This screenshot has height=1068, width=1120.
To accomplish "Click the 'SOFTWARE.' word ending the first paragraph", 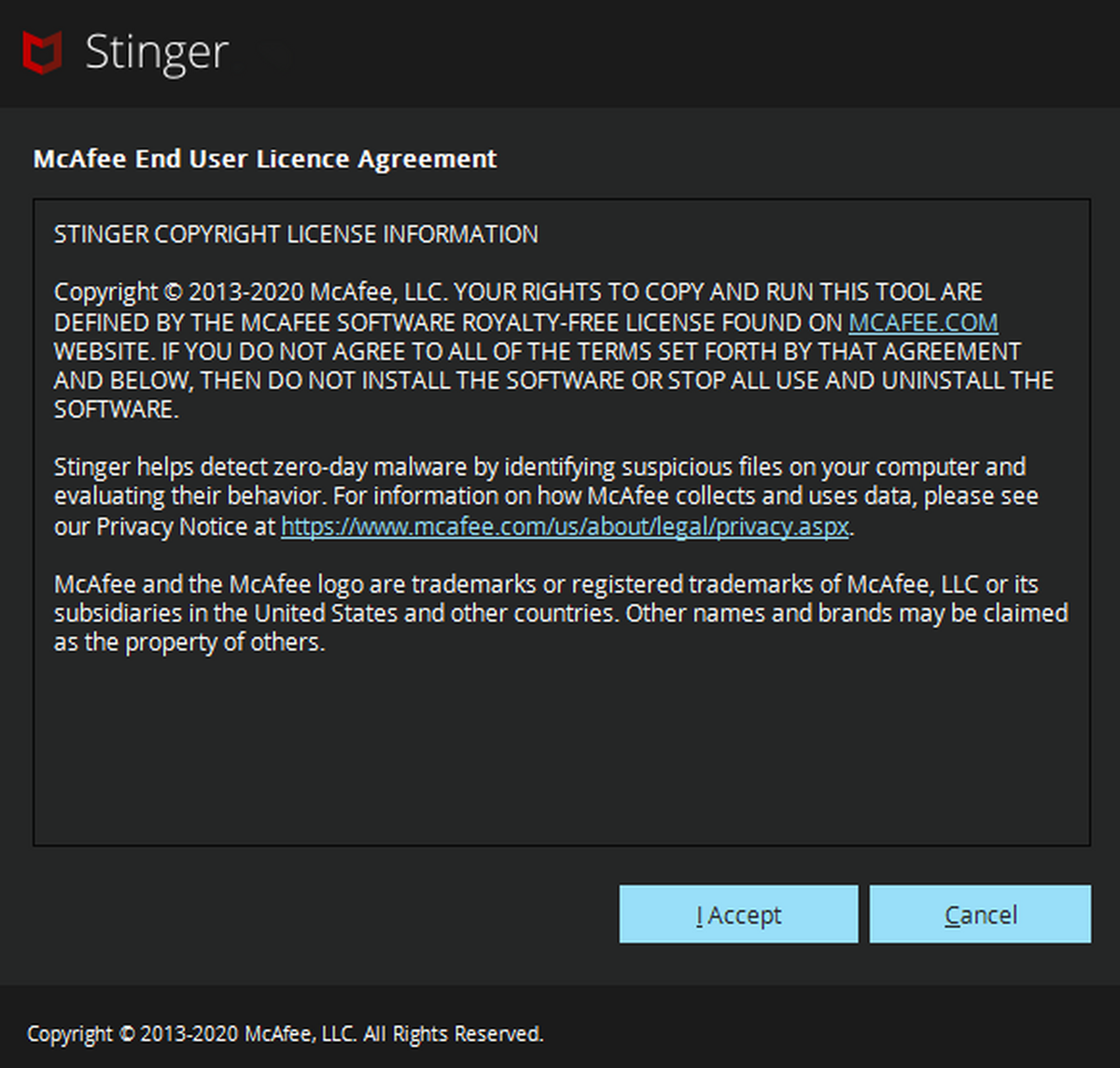I will 116,410.
